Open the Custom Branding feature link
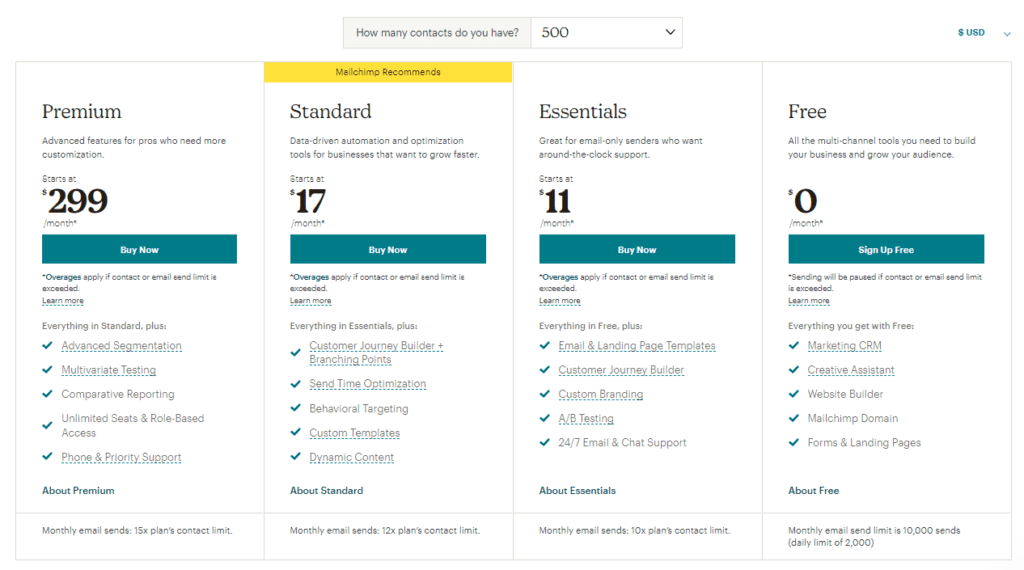Screen dimensions: 1024x570 601,394
